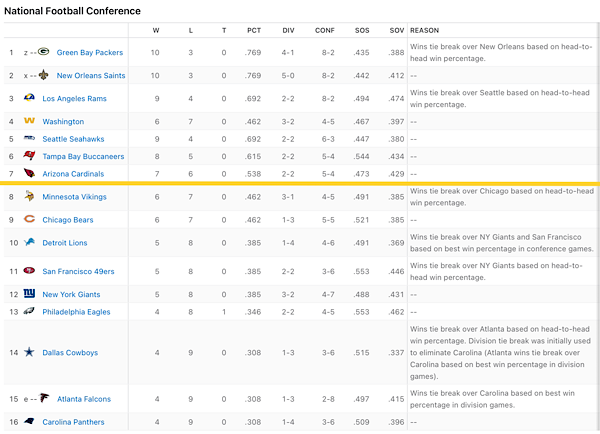Sort by the PCT column header

click(x=254, y=30)
